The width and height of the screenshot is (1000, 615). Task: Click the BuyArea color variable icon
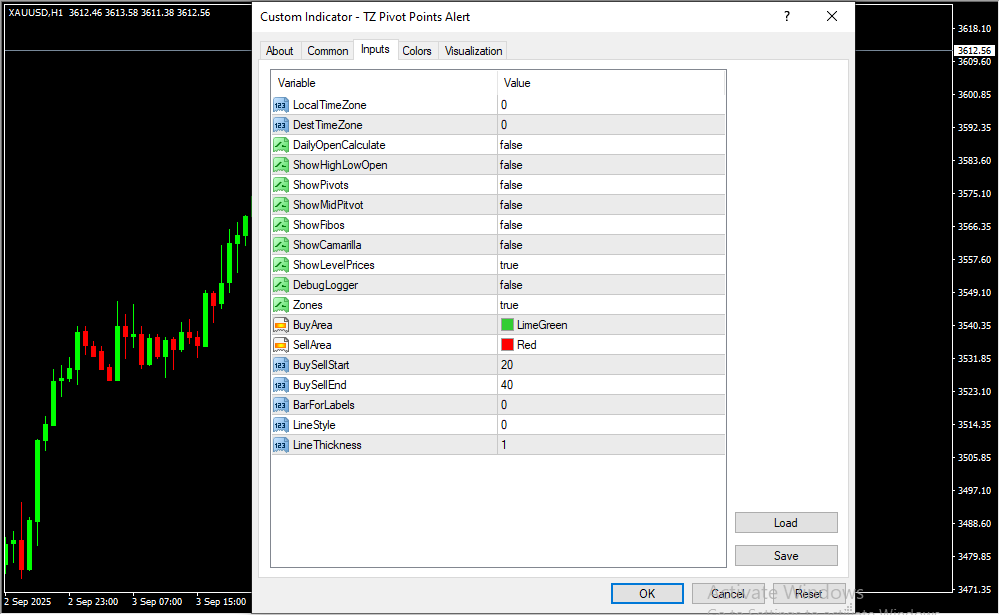(280, 325)
